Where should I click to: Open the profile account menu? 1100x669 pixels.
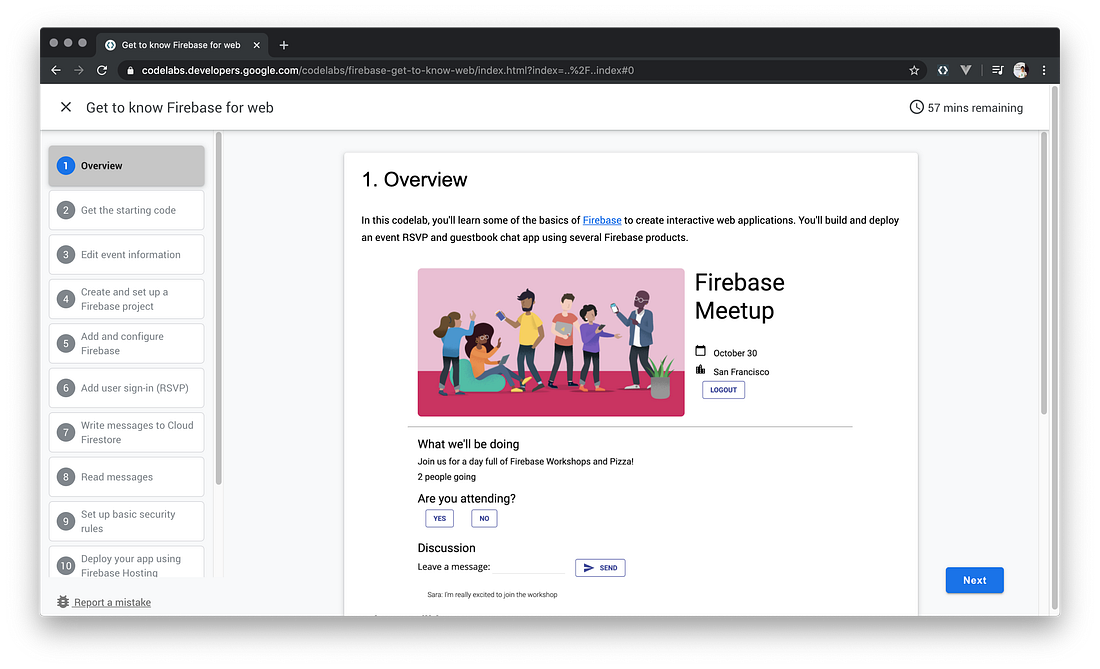(x=1020, y=70)
